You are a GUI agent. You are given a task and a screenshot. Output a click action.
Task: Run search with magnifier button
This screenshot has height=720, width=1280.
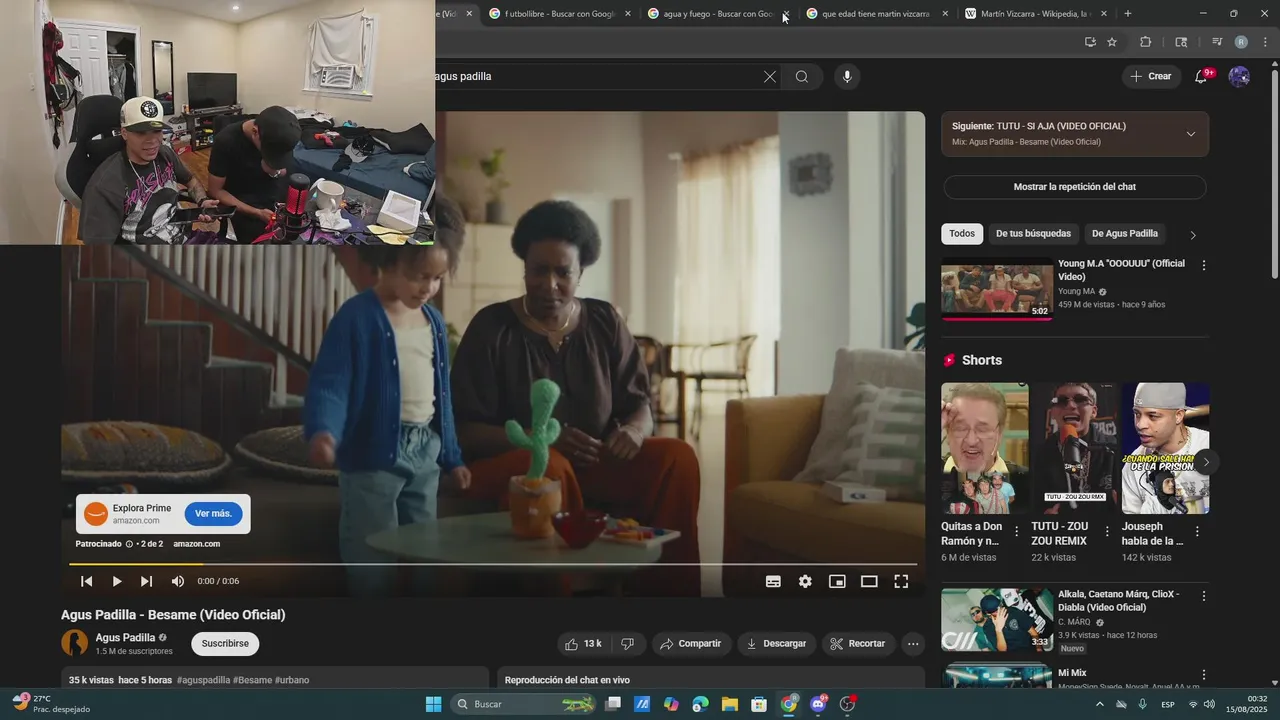click(802, 77)
